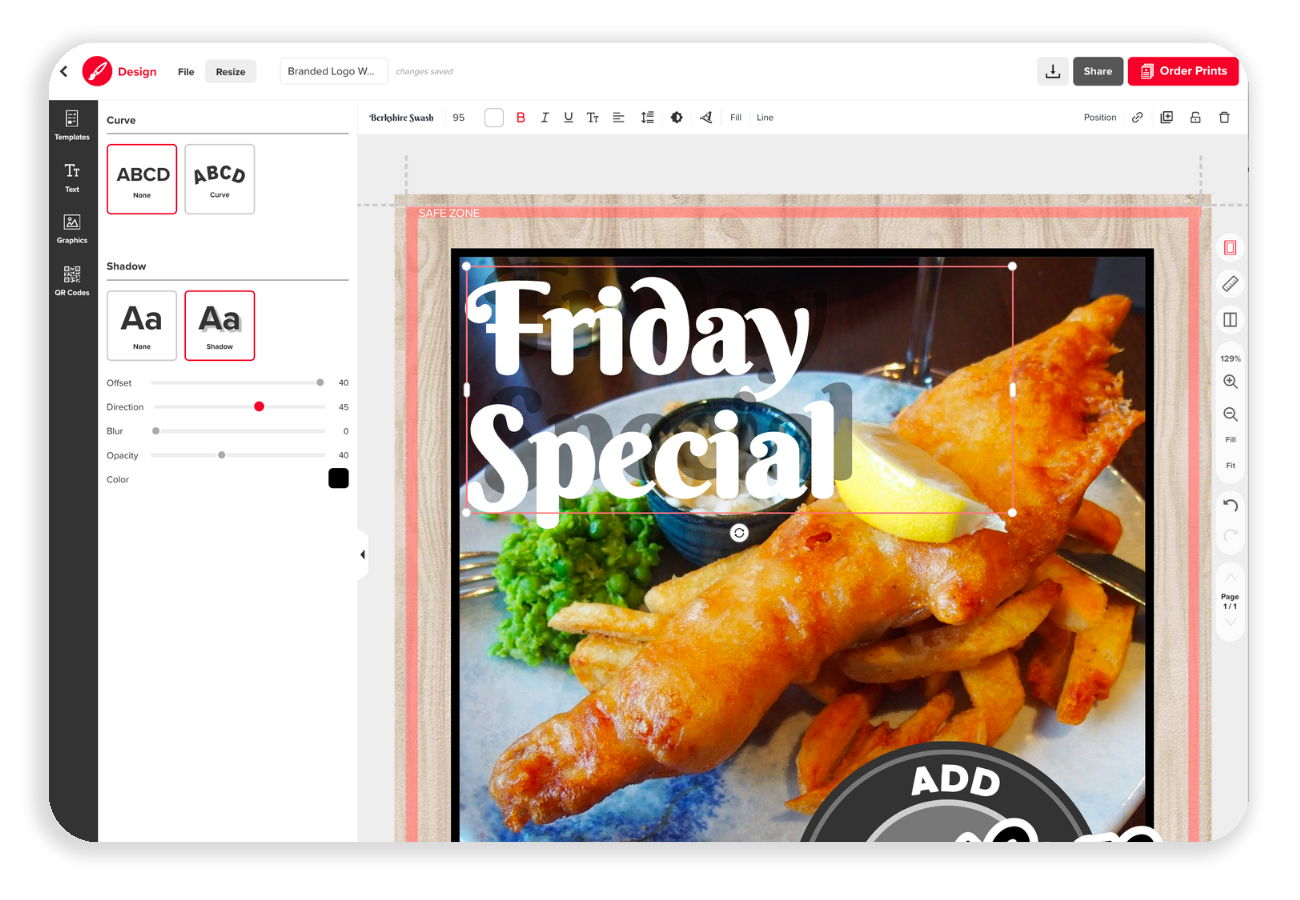Go to previous page arrow
This screenshot has width=1300, height=900.
tap(1230, 578)
